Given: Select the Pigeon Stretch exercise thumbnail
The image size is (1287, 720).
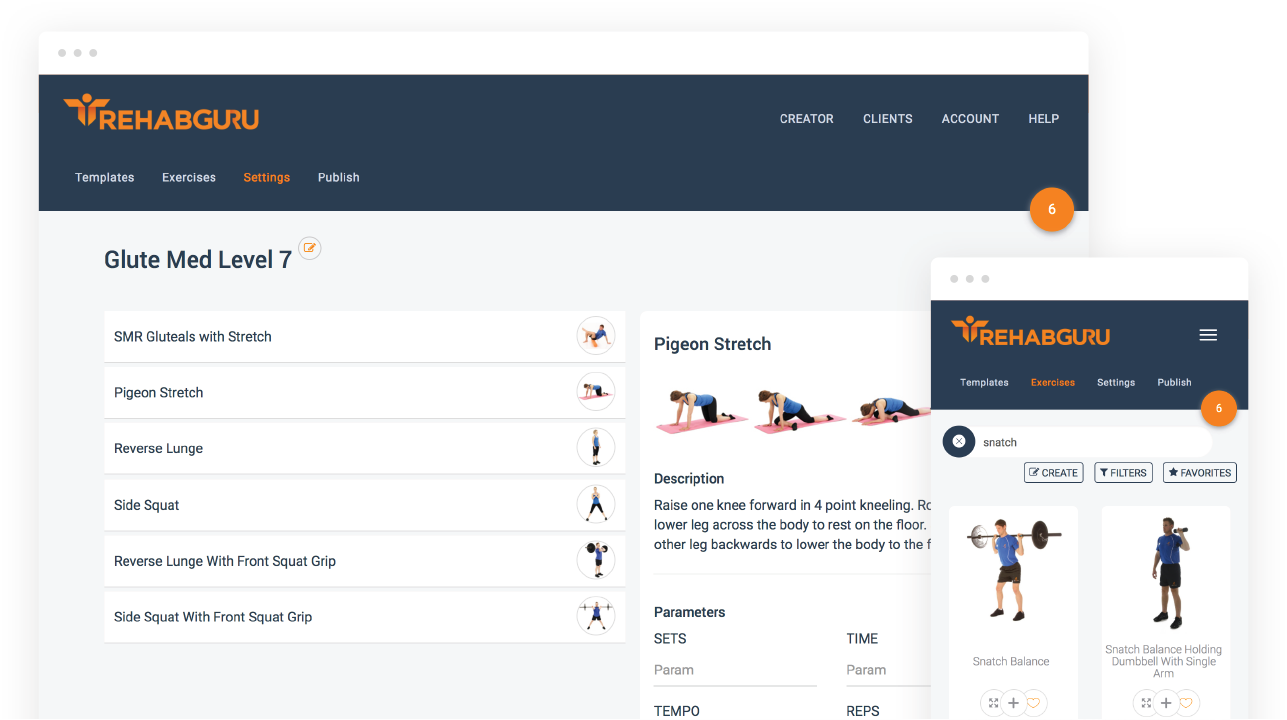Looking at the screenshot, I should coord(596,392).
